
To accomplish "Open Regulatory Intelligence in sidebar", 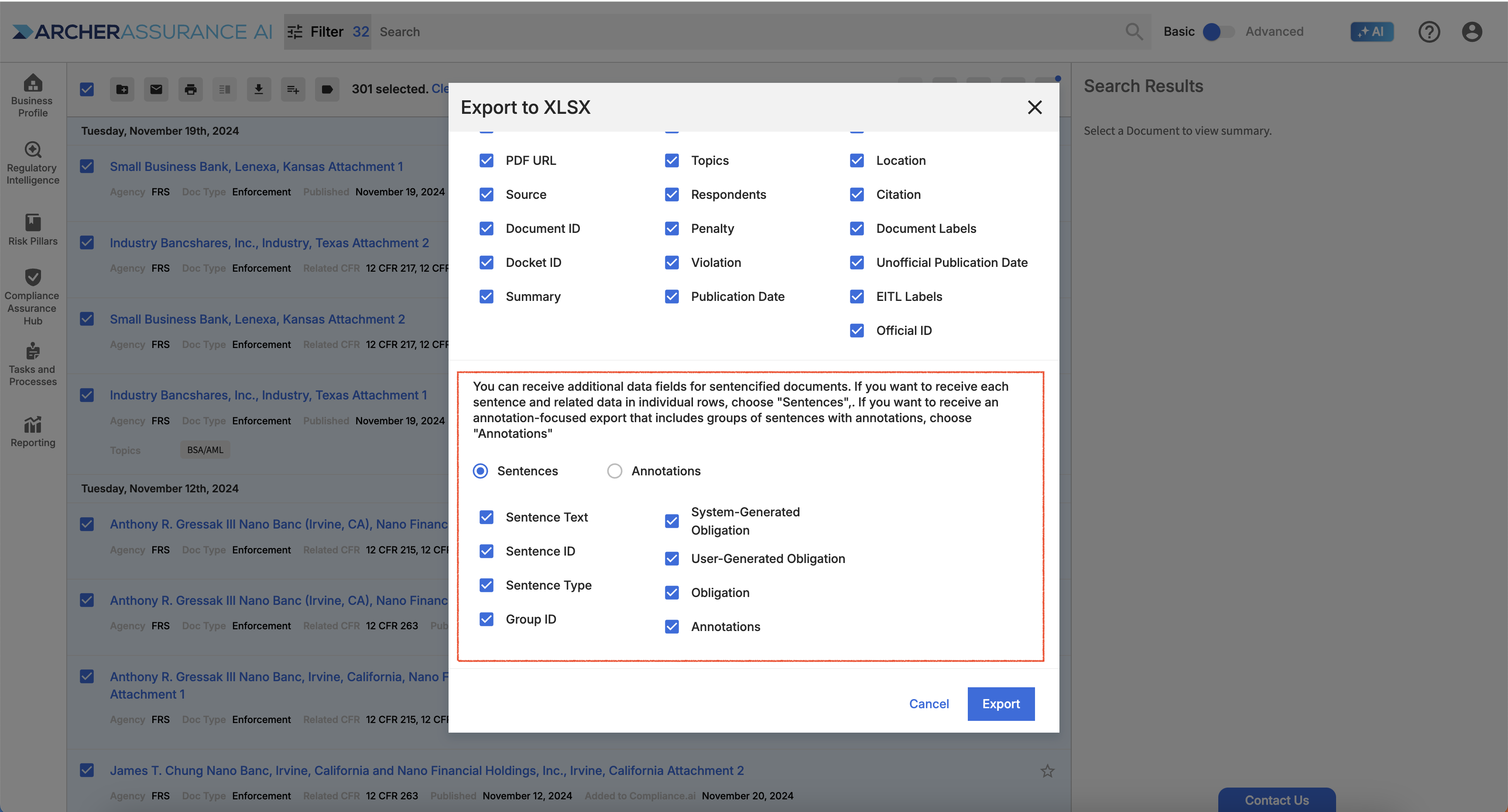I will 33,163.
